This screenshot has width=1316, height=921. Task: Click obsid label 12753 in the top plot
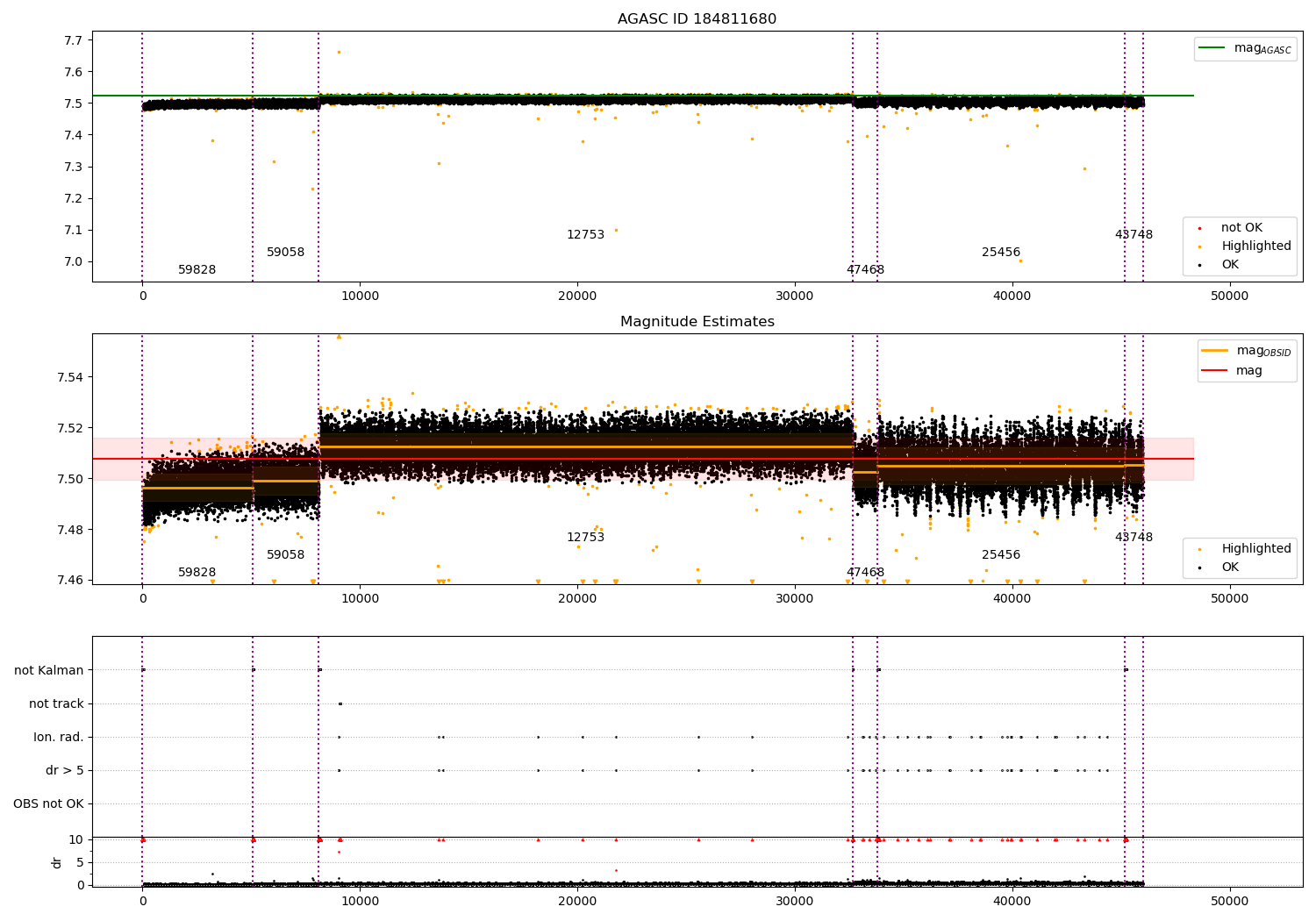click(585, 235)
